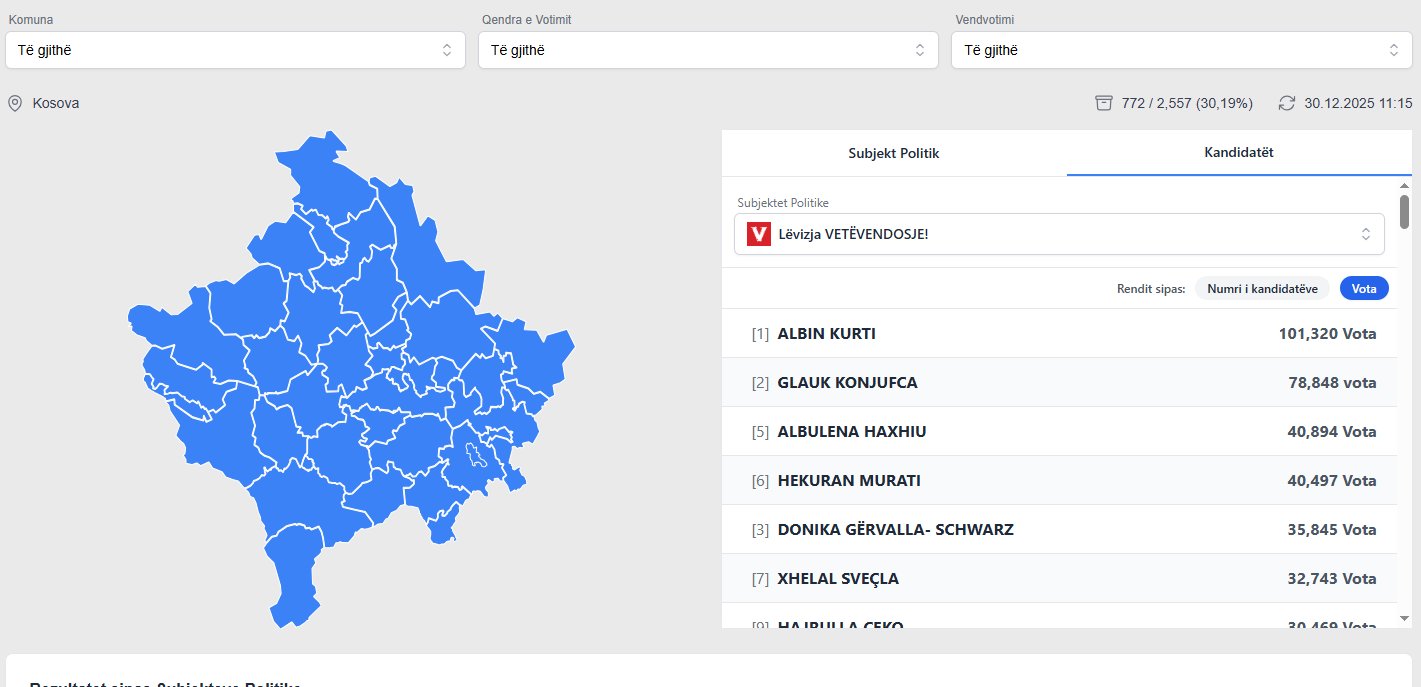Click the Komuna dropdown chevron arrows
1421x687 pixels.
(447, 50)
